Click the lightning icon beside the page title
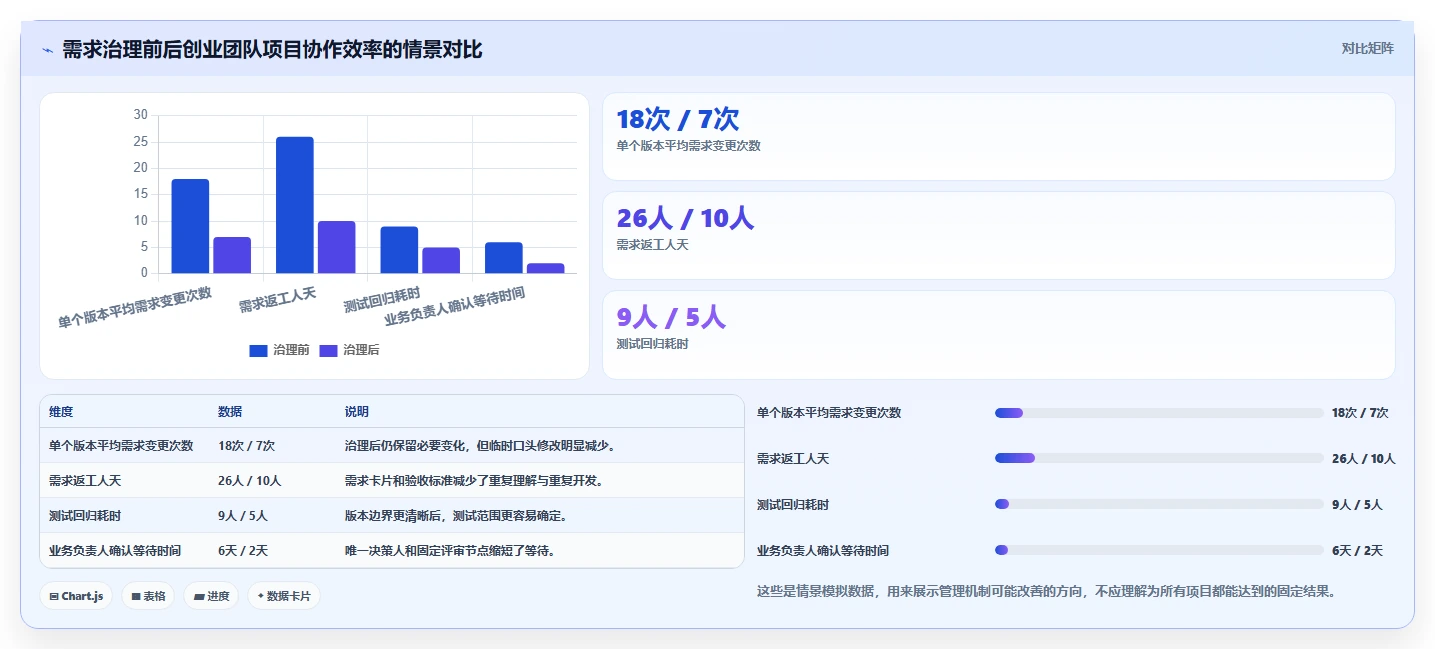This screenshot has height=649, width=1435. coord(47,50)
